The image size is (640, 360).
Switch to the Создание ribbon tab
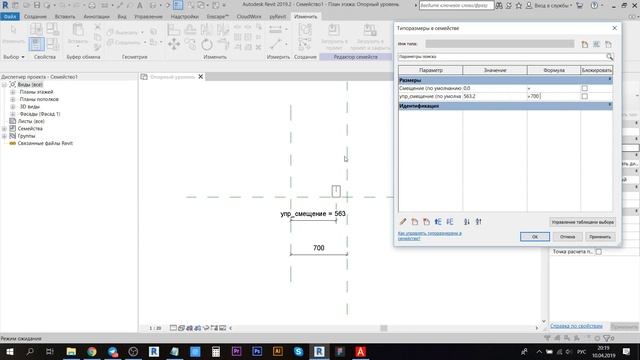click(35, 16)
